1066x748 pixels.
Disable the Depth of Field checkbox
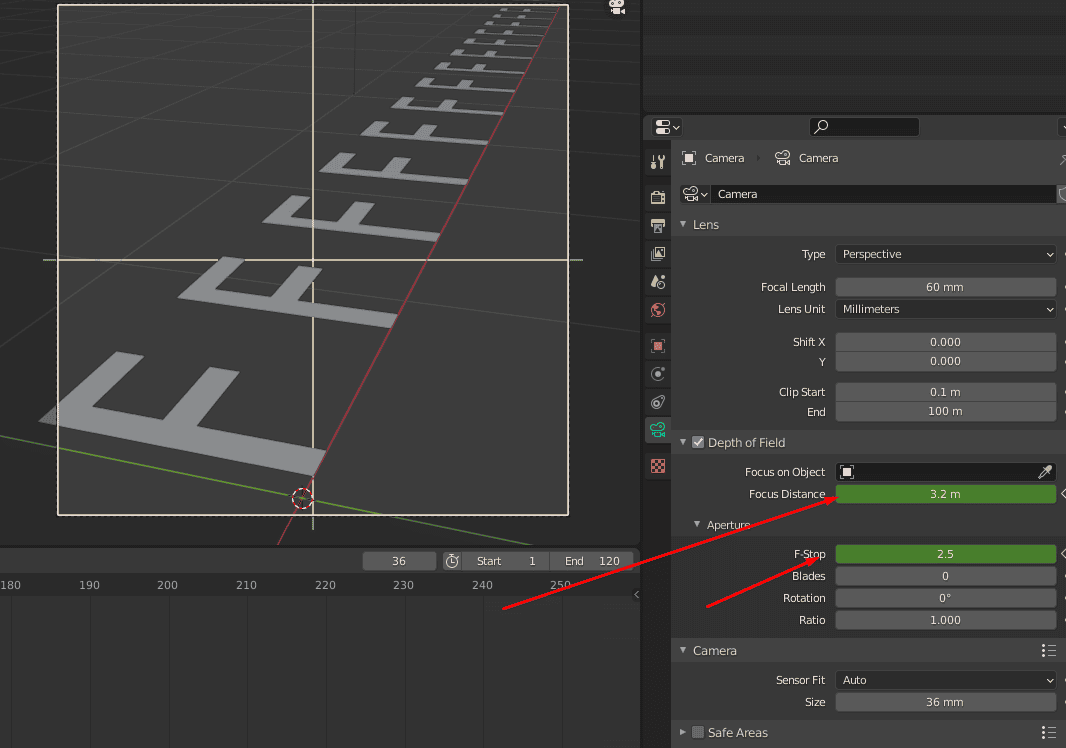698,442
